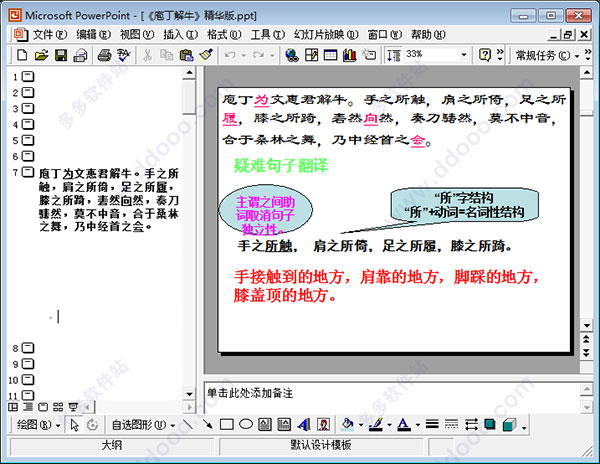This screenshot has height=464, width=600.
Task: Click the Arrow Style icon
Action: [x=471, y=424]
